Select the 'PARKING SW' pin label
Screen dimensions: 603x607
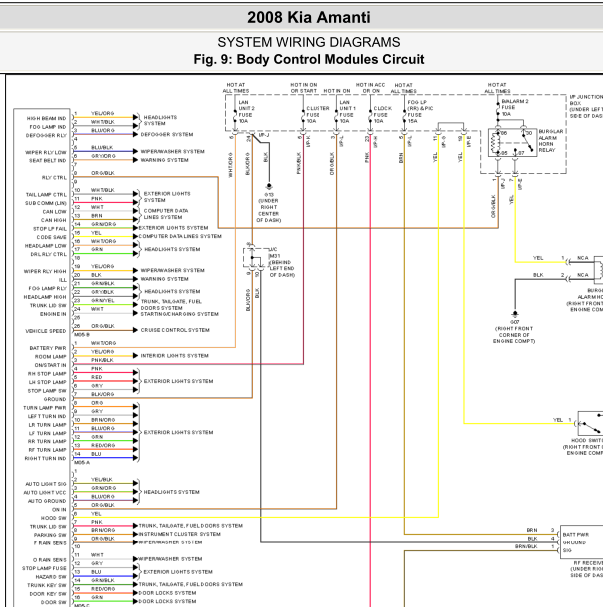[50, 535]
